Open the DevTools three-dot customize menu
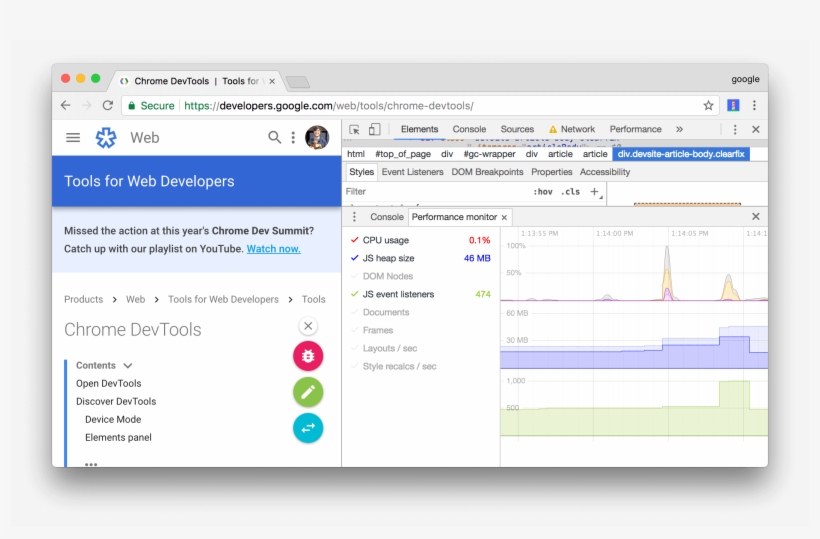The image size is (820, 539). tap(735, 129)
